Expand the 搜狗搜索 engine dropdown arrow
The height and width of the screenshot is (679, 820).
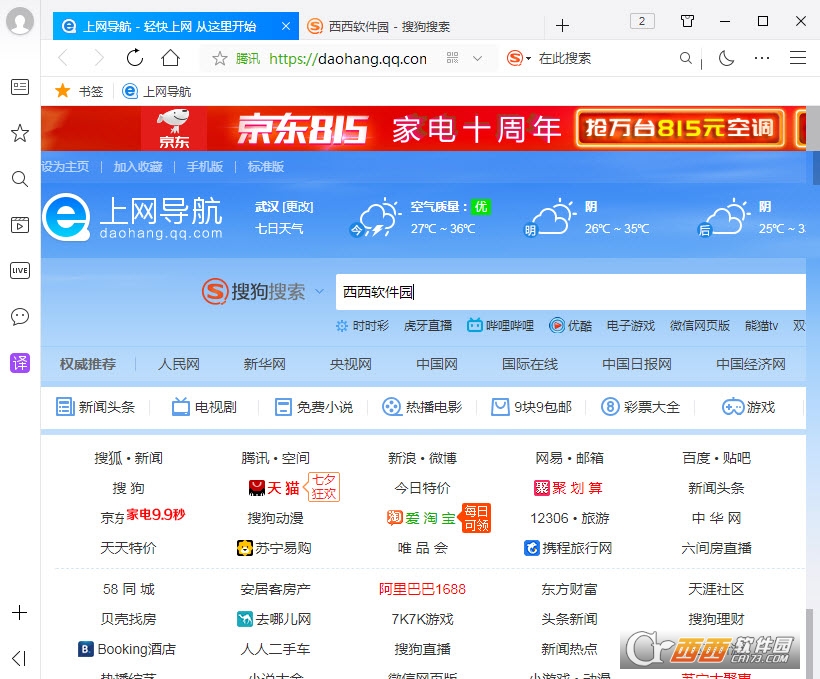tap(320, 291)
